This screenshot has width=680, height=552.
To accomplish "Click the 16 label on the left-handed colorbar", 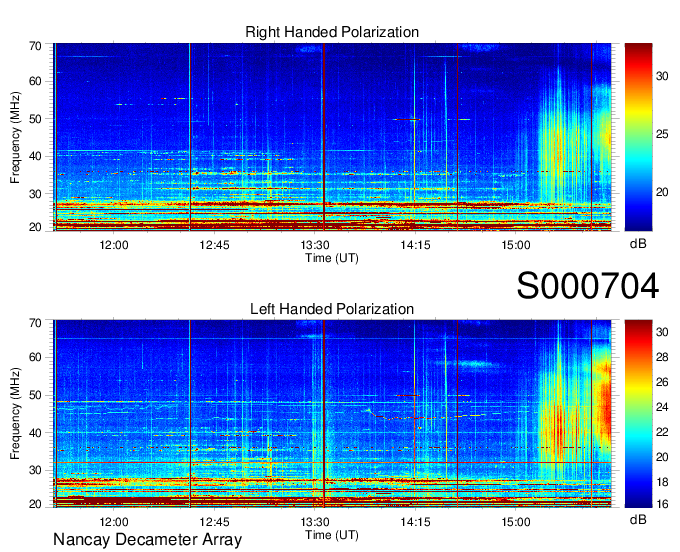I will 662,504.
